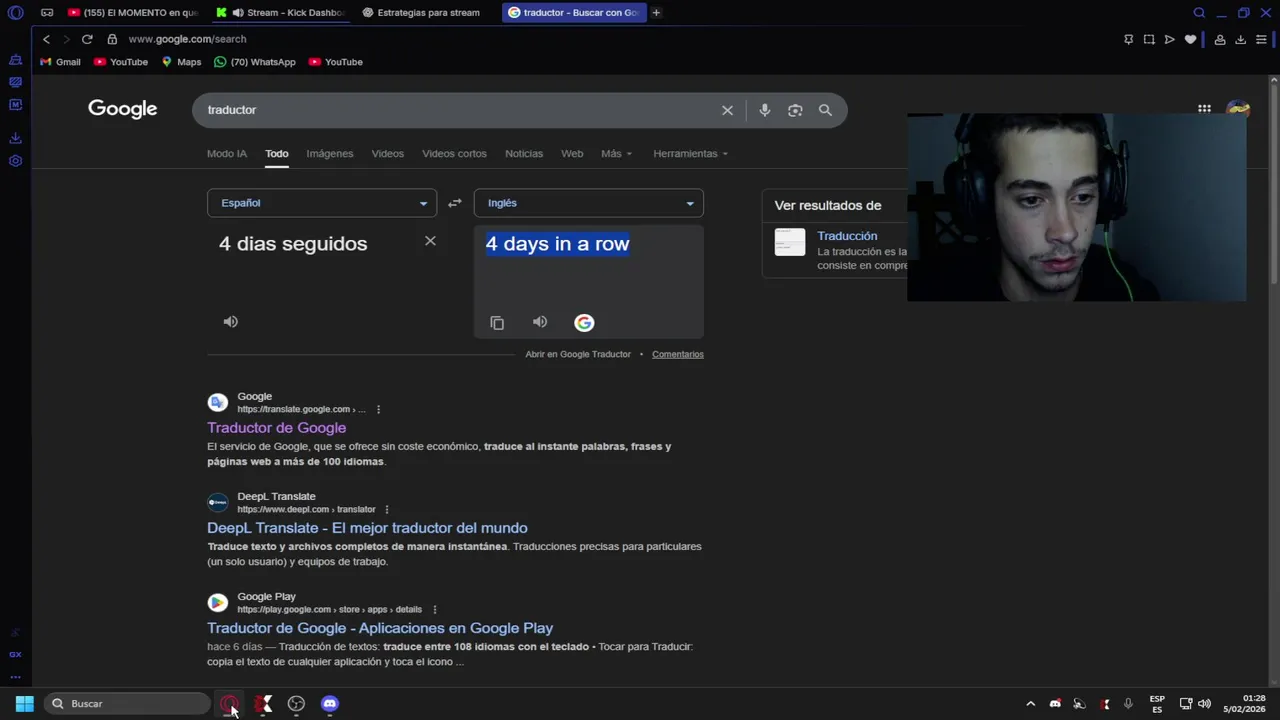Image resolution: width=1280 pixels, height=720 pixels.
Task: Click the padlock site info icon
Action: pos(112,39)
